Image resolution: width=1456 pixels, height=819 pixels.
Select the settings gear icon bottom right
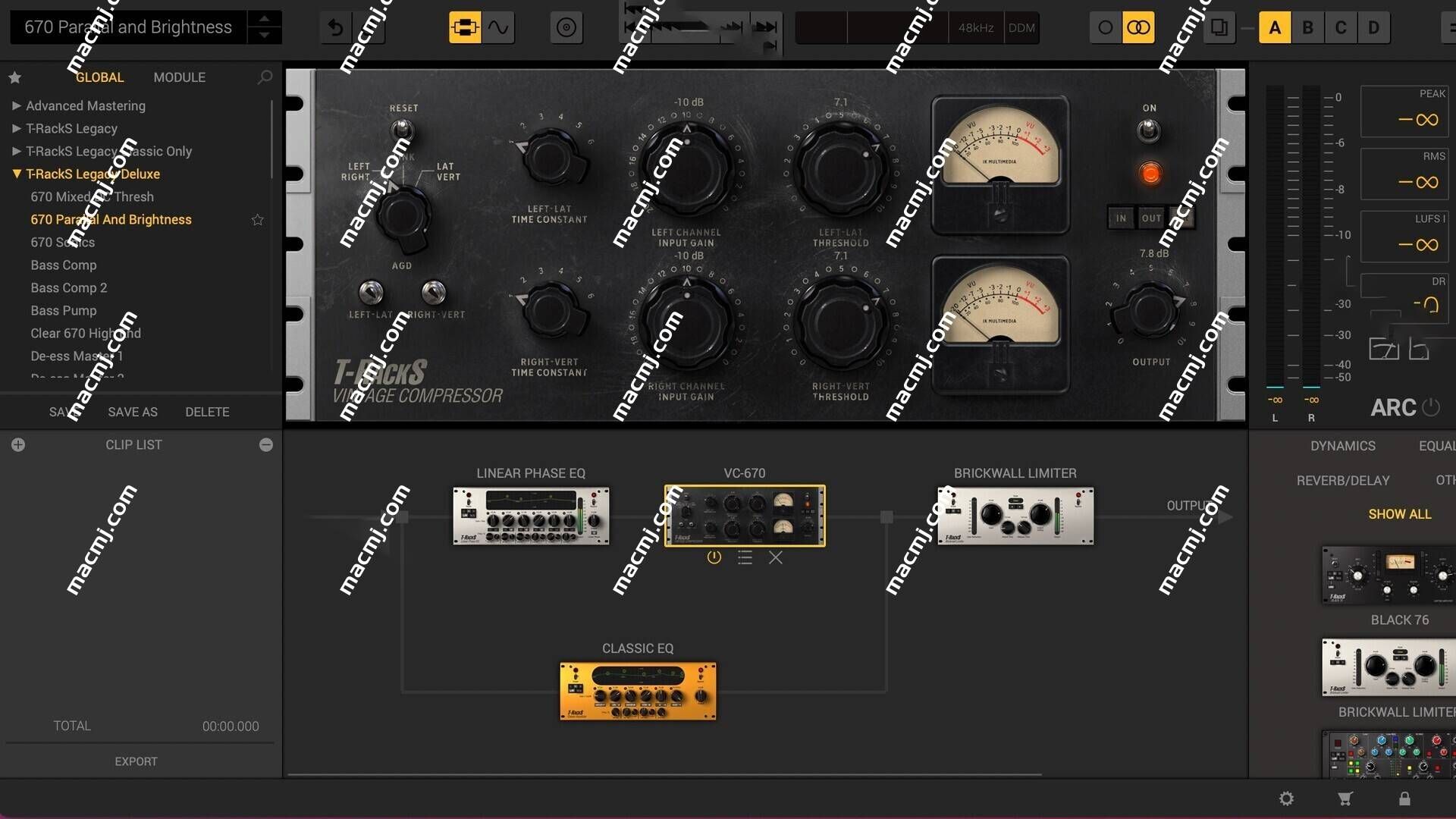[1287, 798]
